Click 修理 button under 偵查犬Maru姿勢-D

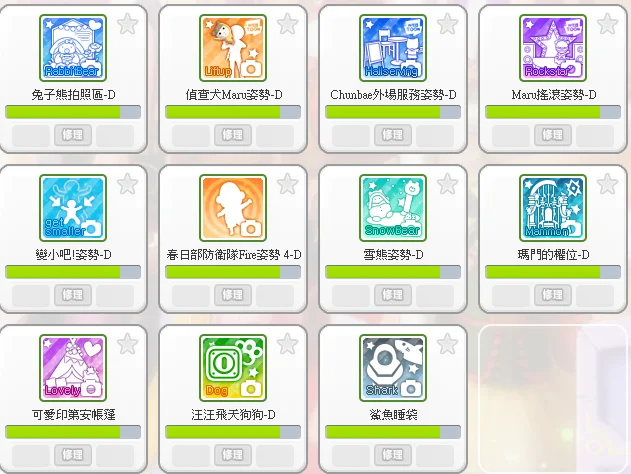[233, 135]
